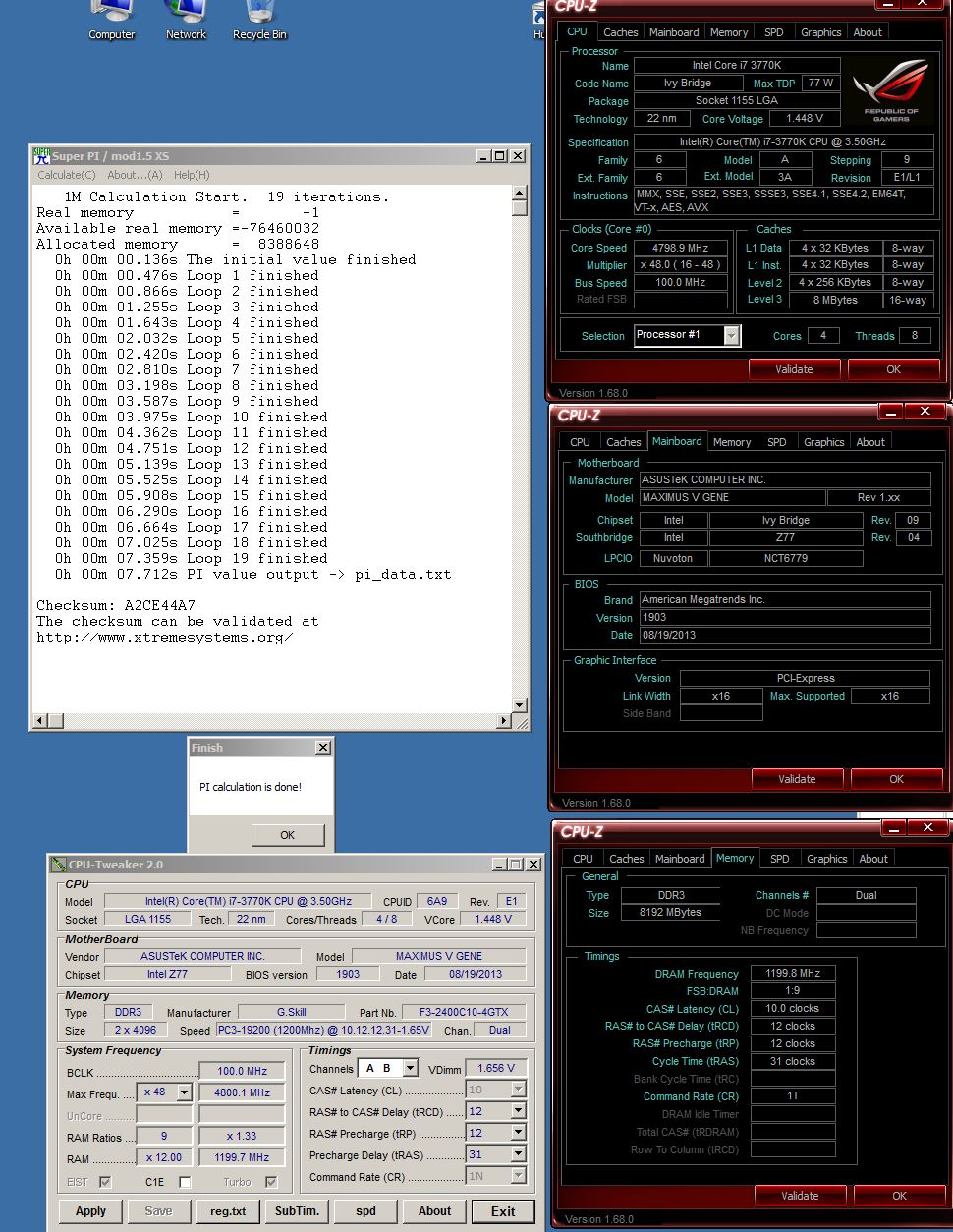Click reg.txt button in CPU-Tweaker

[x=228, y=1211]
